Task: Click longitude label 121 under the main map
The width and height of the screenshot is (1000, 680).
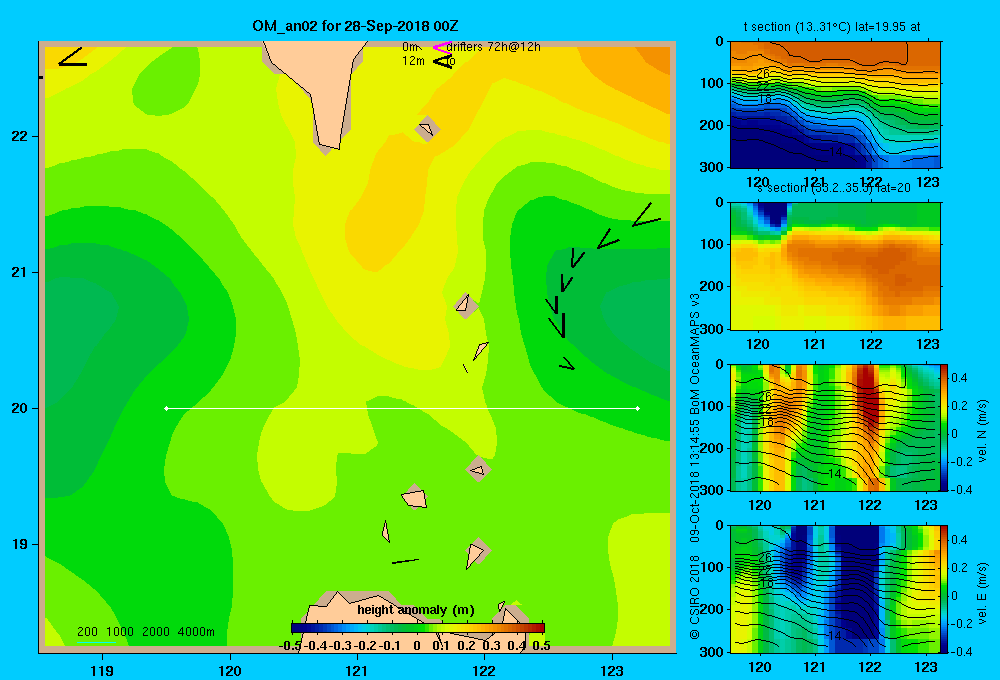Action: tap(357, 670)
